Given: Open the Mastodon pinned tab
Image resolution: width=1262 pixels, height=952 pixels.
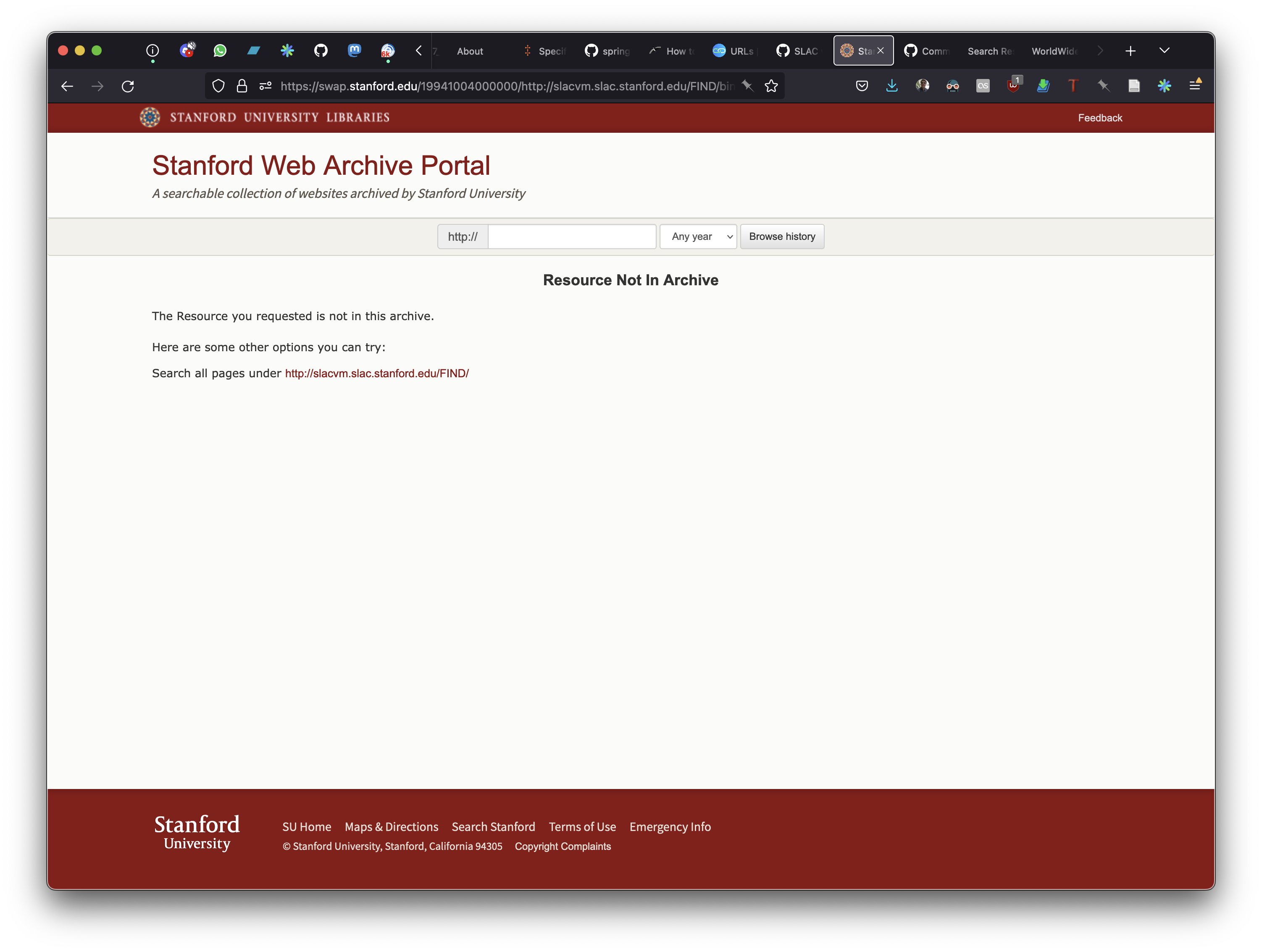Looking at the screenshot, I should 354,51.
